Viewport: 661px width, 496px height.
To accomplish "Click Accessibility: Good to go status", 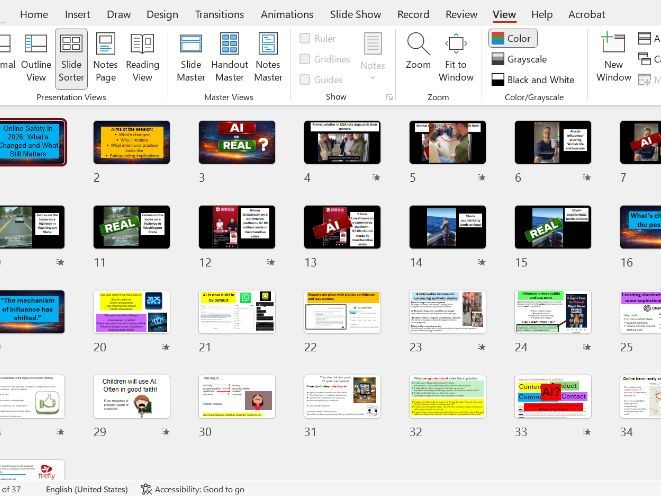I will click(x=192, y=489).
